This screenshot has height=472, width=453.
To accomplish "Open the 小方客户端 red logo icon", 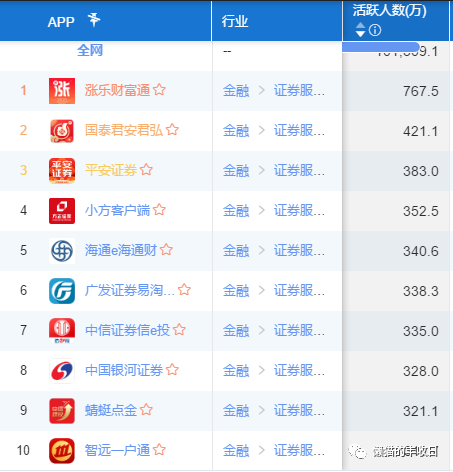I will [x=62, y=211].
